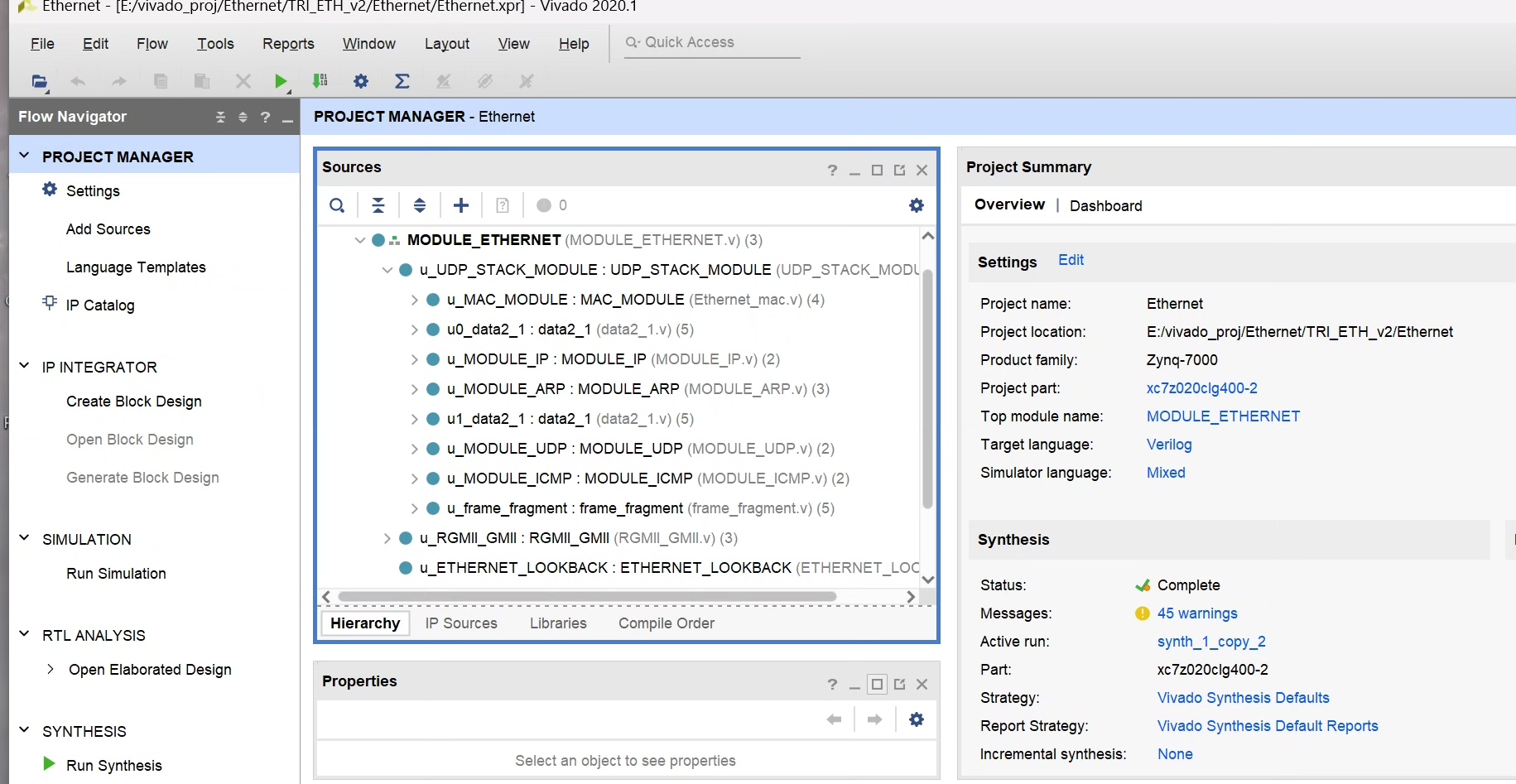Click the IP Catalog icon
Image resolution: width=1516 pixels, height=784 pixels.
coord(50,303)
